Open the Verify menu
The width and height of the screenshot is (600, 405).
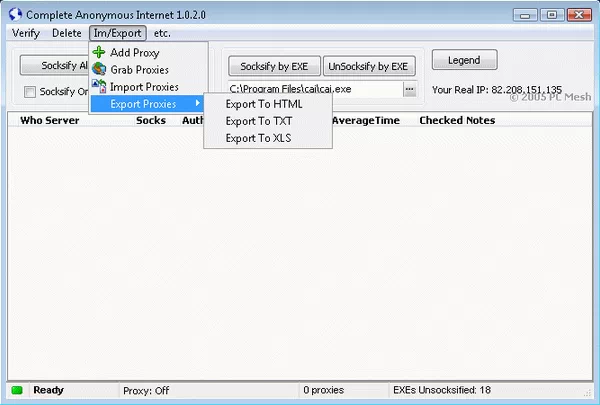click(x=26, y=33)
